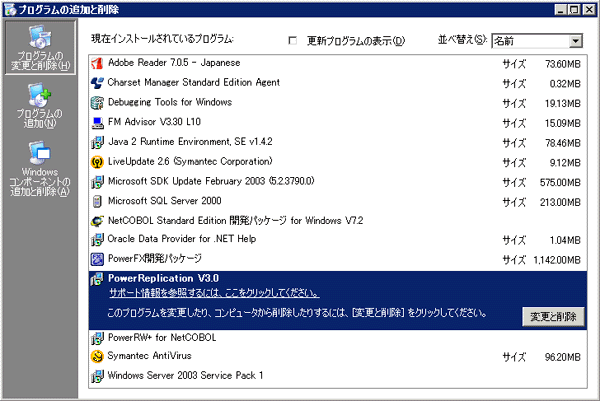600x401 pixels.
Task: Click the 1,142.00MB size value
Action: [x=557, y=260]
